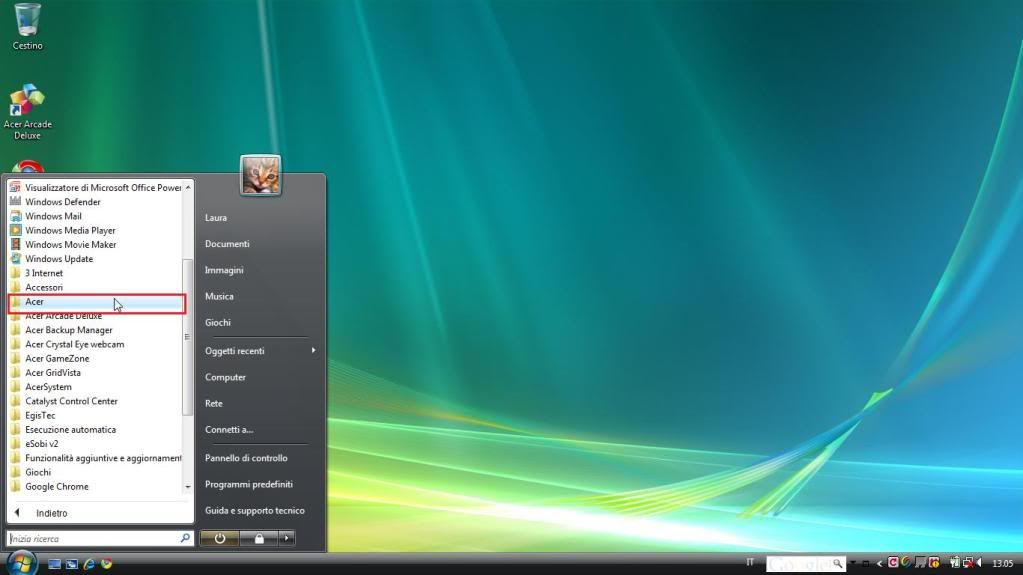This screenshot has height=575, width=1023.
Task: Open Windows Mail program entry
Action: click(x=95, y=216)
